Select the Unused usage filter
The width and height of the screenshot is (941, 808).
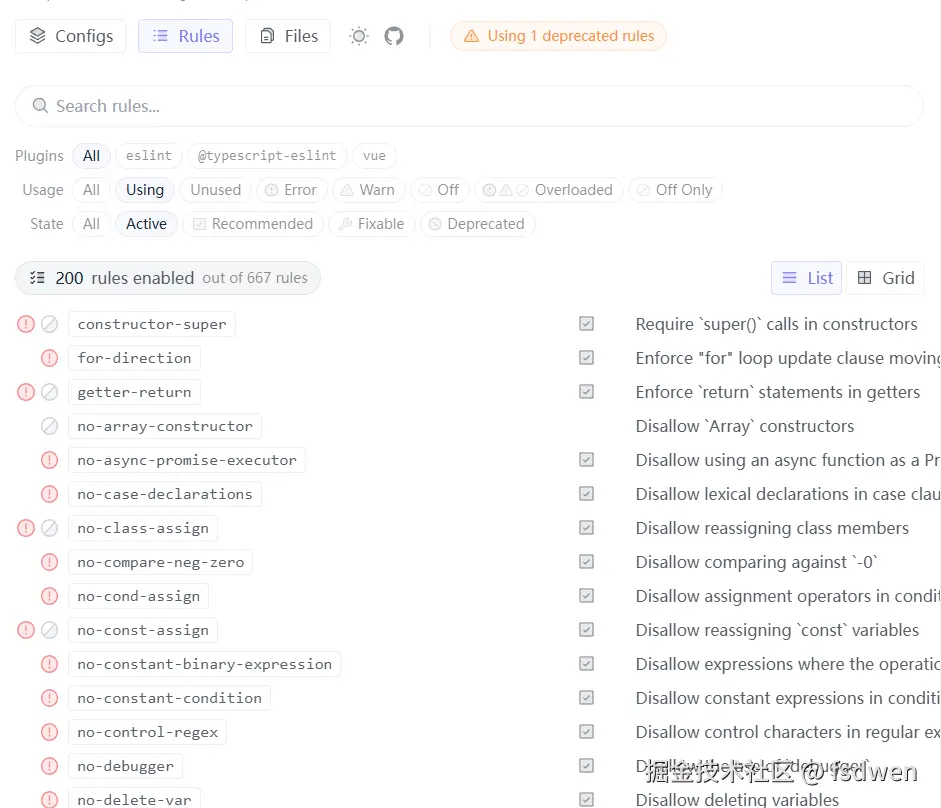215,190
